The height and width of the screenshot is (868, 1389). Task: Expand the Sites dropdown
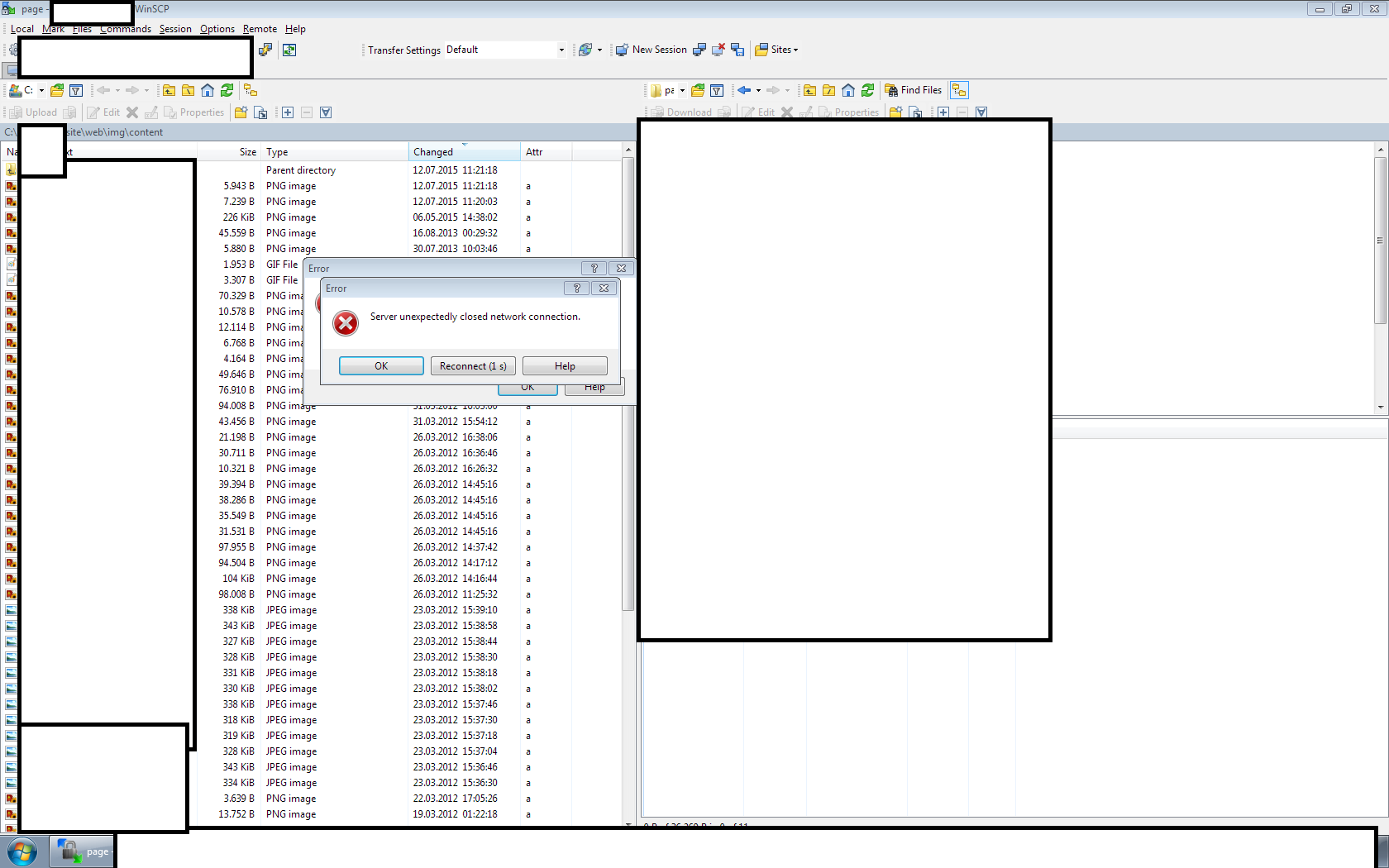pos(776,50)
